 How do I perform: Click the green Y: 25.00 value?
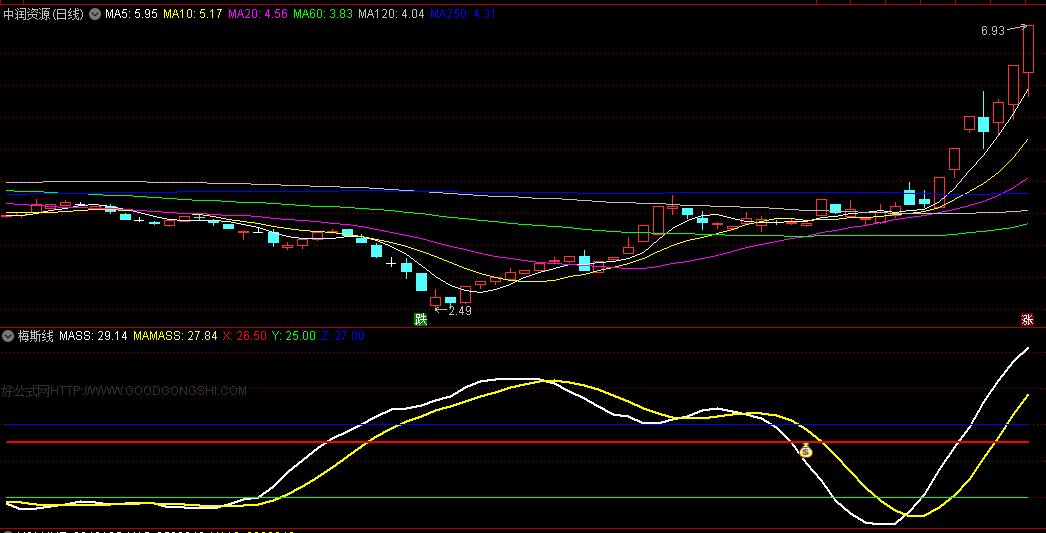294,336
